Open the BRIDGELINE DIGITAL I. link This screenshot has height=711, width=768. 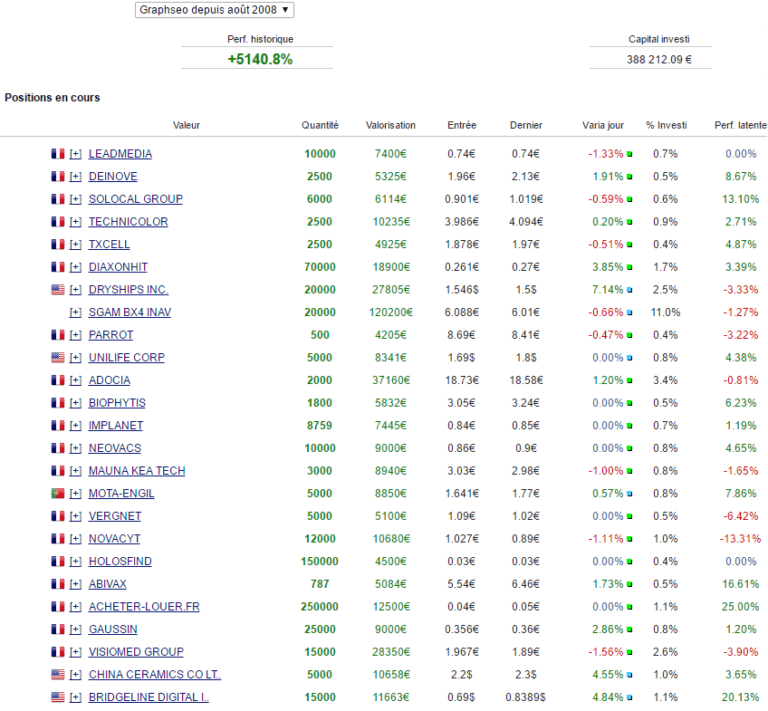[x=148, y=698]
